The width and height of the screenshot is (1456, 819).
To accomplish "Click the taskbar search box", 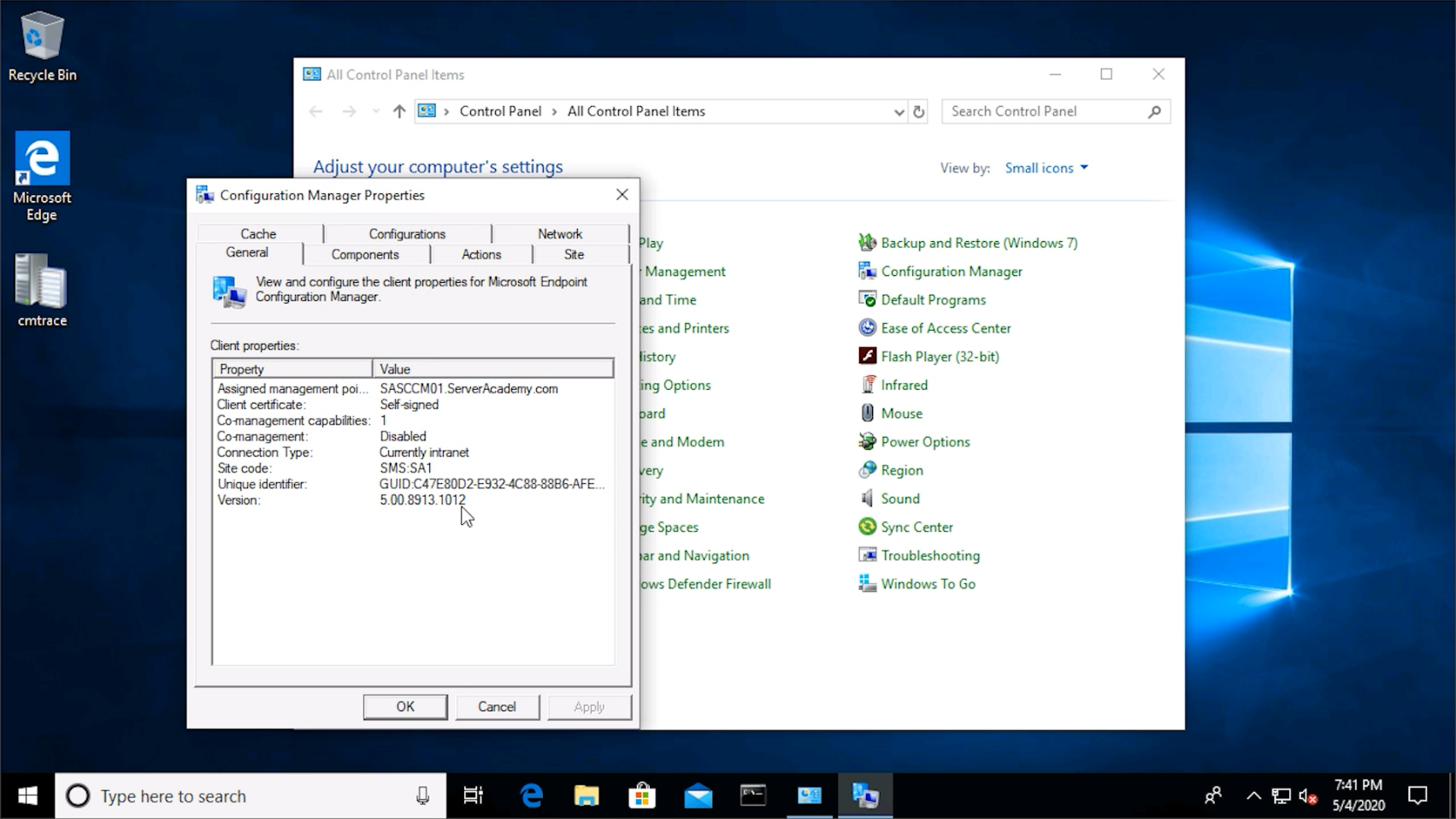I will [x=250, y=796].
